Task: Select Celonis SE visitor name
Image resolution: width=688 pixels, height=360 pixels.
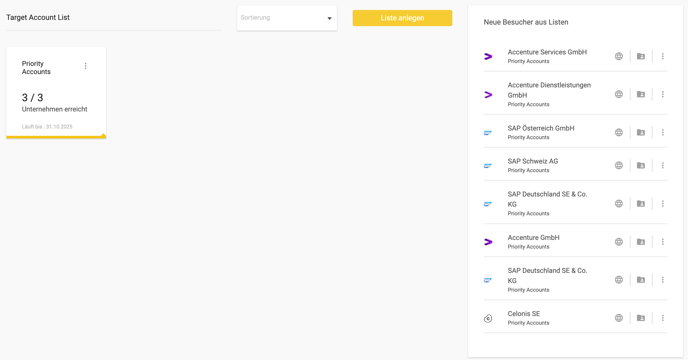Action: tap(524, 314)
